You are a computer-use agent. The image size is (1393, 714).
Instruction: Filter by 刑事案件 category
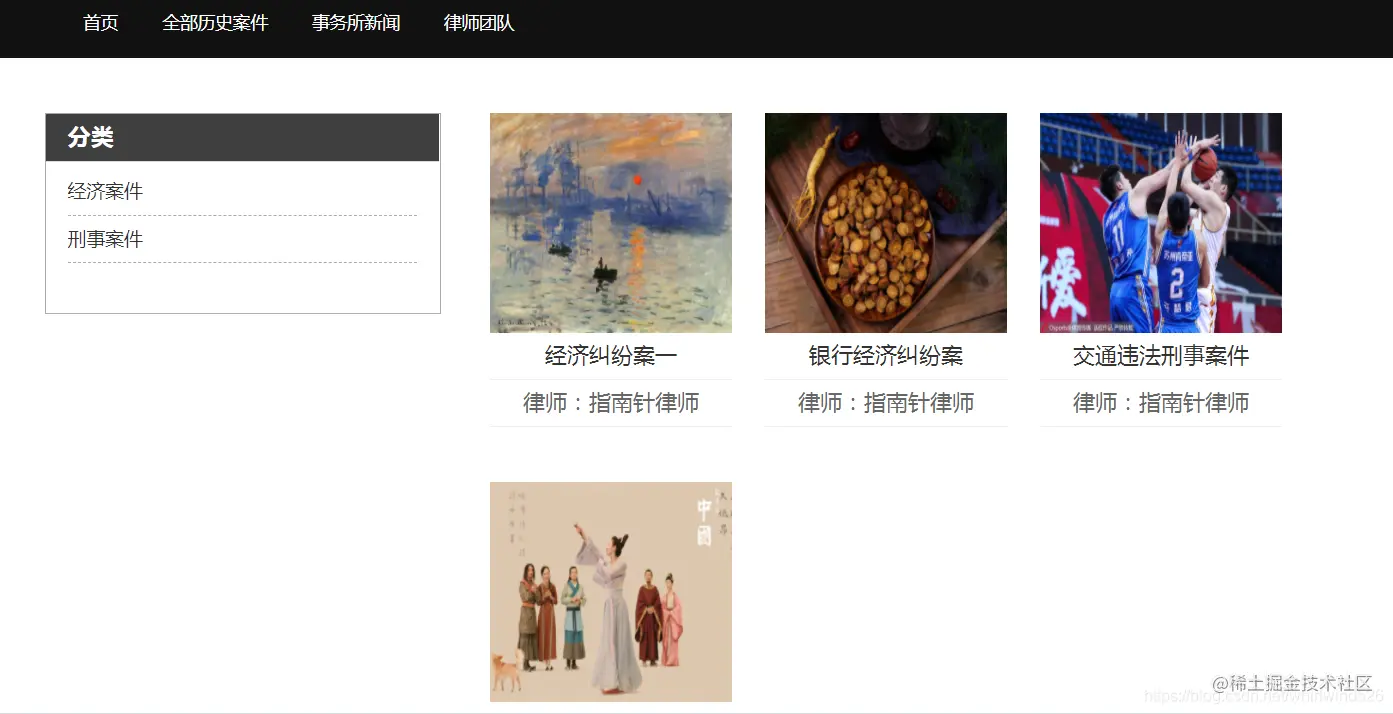point(105,239)
